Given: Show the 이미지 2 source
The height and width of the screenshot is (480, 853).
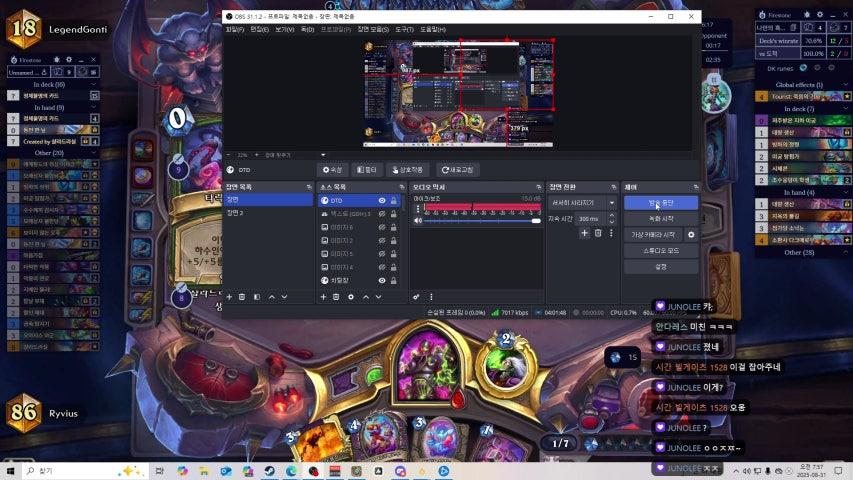Looking at the screenshot, I should [x=382, y=241].
